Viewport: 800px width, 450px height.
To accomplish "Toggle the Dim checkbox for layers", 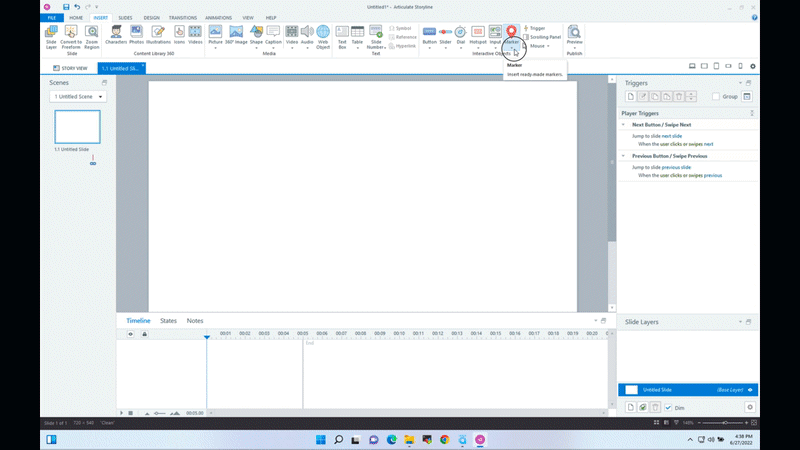I will click(x=668, y=408).
